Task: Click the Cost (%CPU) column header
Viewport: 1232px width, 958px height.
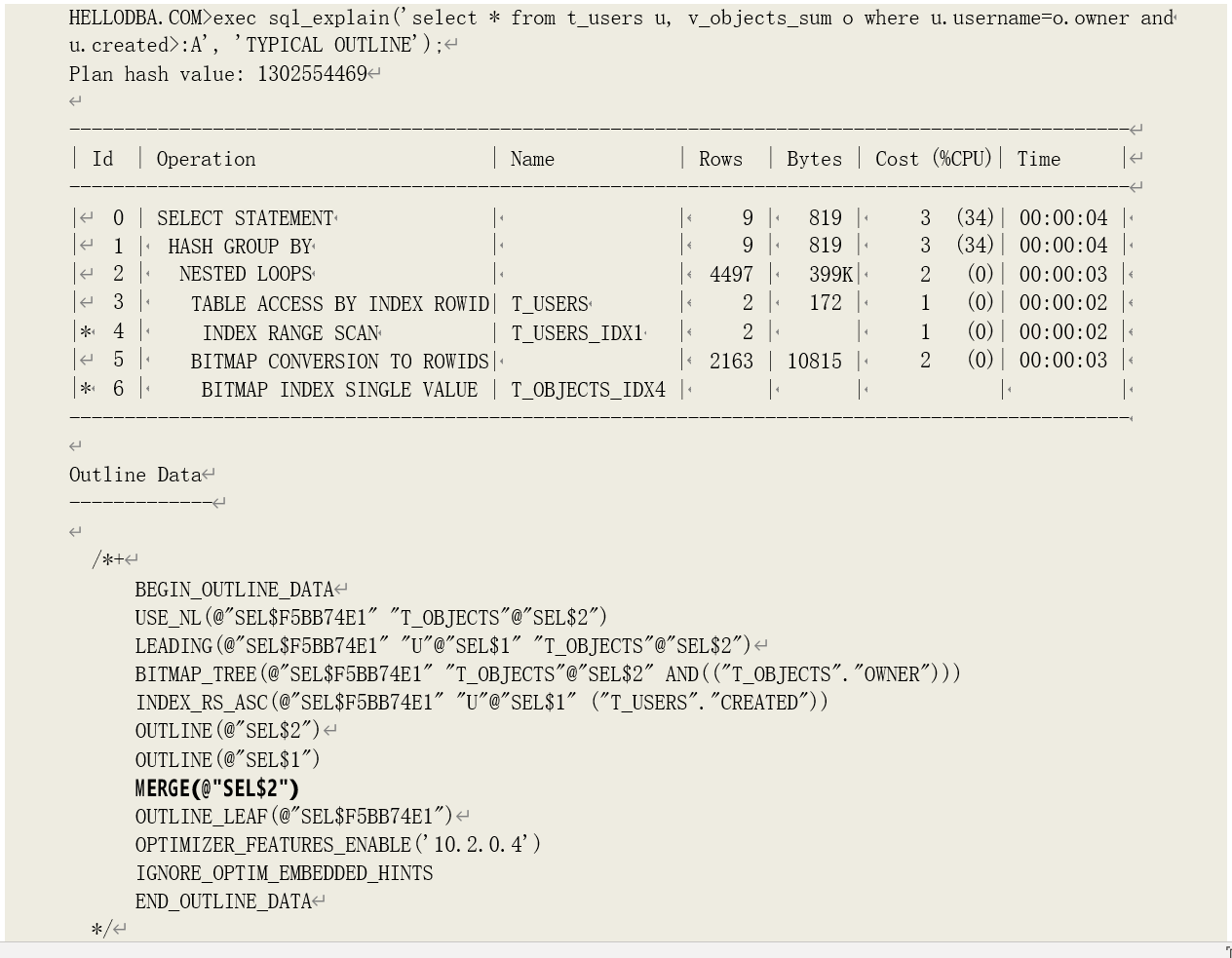Action: coord(933,159)
